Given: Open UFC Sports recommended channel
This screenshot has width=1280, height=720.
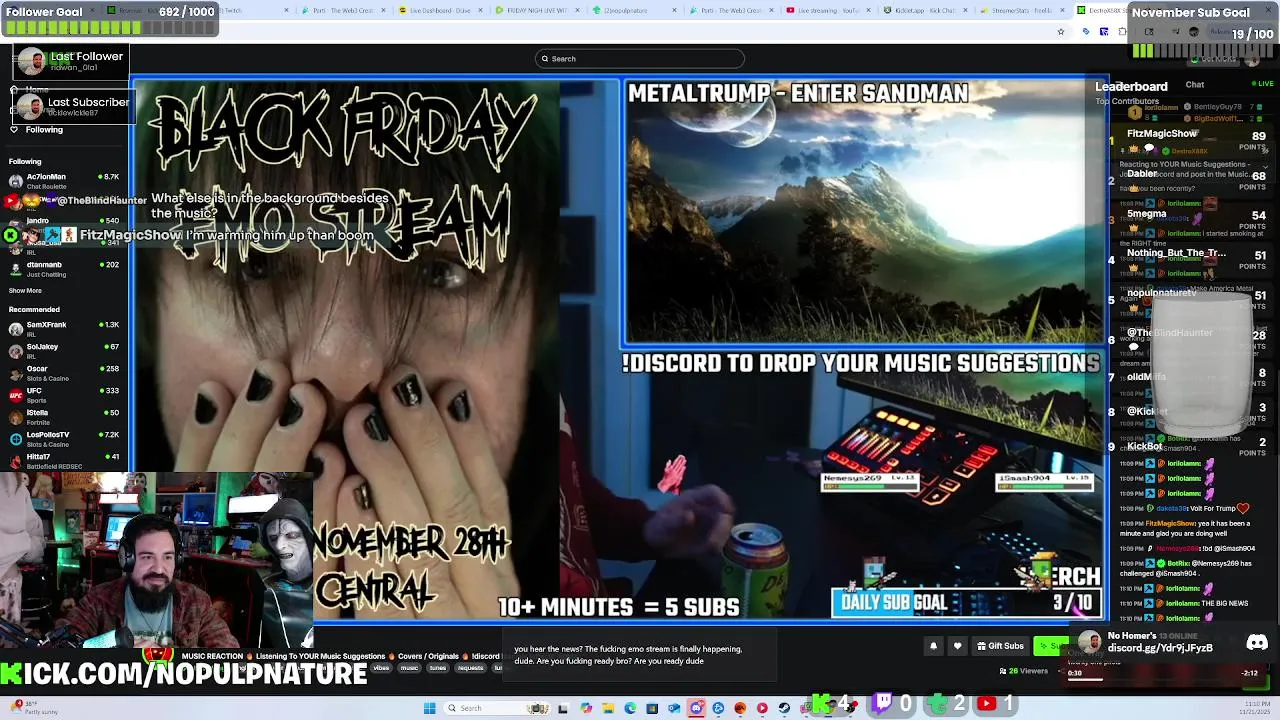Looking at the screenshot, I should tap(64, 395).
